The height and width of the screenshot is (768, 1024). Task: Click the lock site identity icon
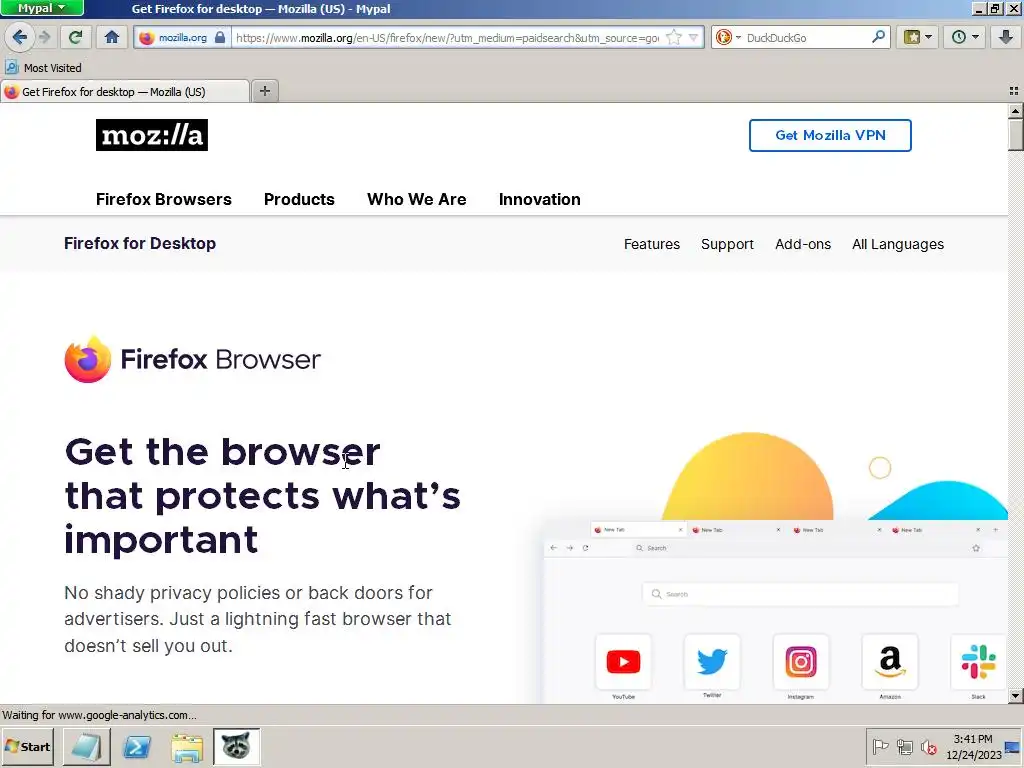(x=220, y=37)
